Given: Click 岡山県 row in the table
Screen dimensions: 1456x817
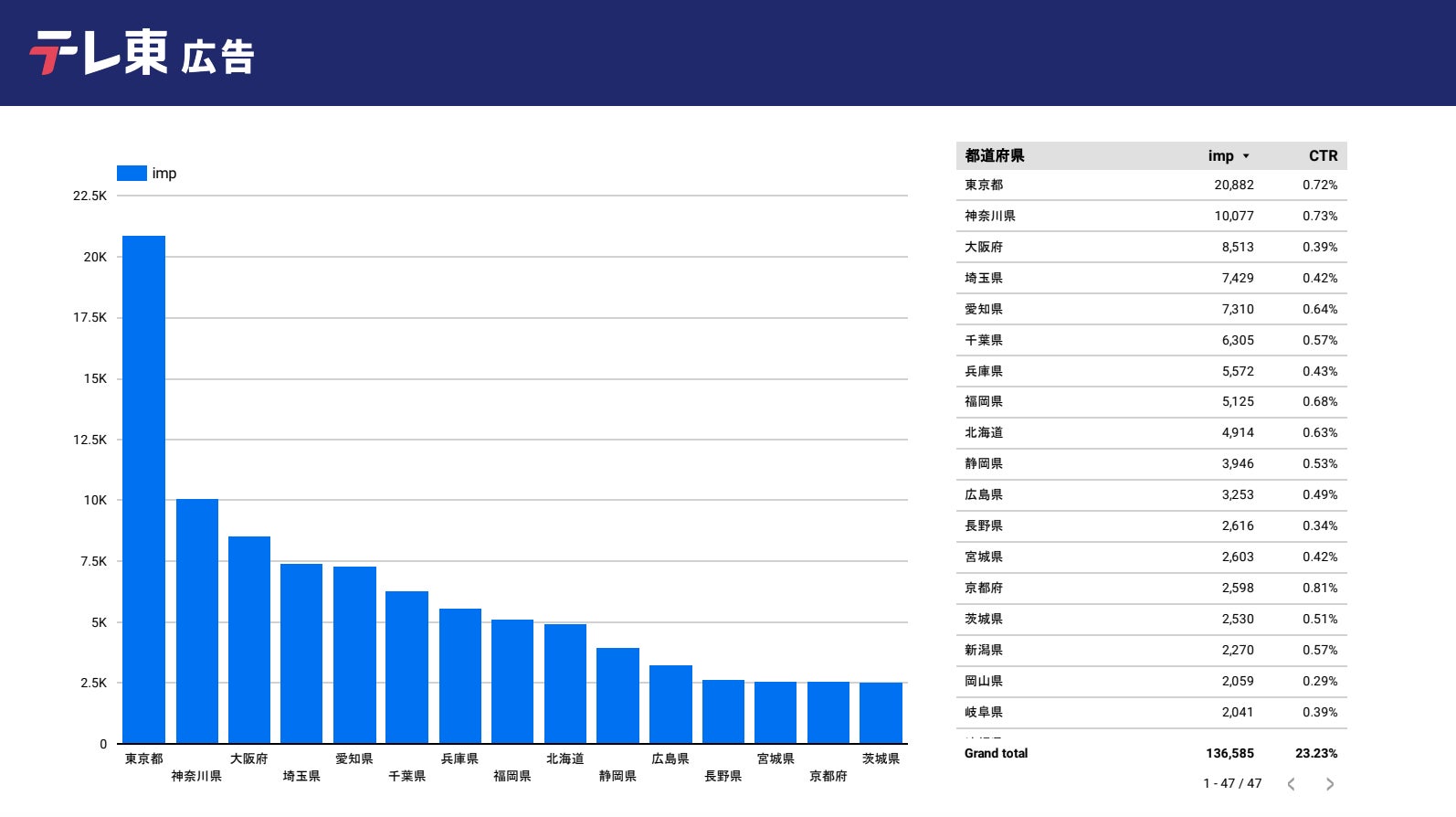Looking at the screenshot, I should click(x=1151, y=681).
